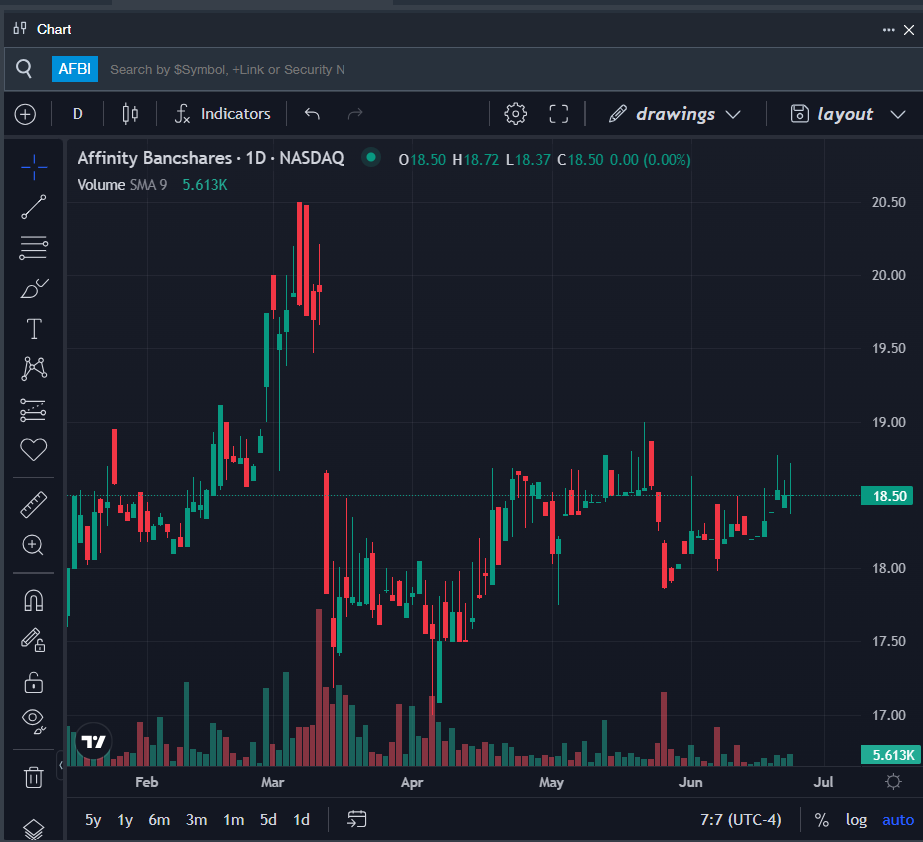923x842 pixels.
Task: Click the trash remove drawings icon
Action: click(x=34, y=777)
